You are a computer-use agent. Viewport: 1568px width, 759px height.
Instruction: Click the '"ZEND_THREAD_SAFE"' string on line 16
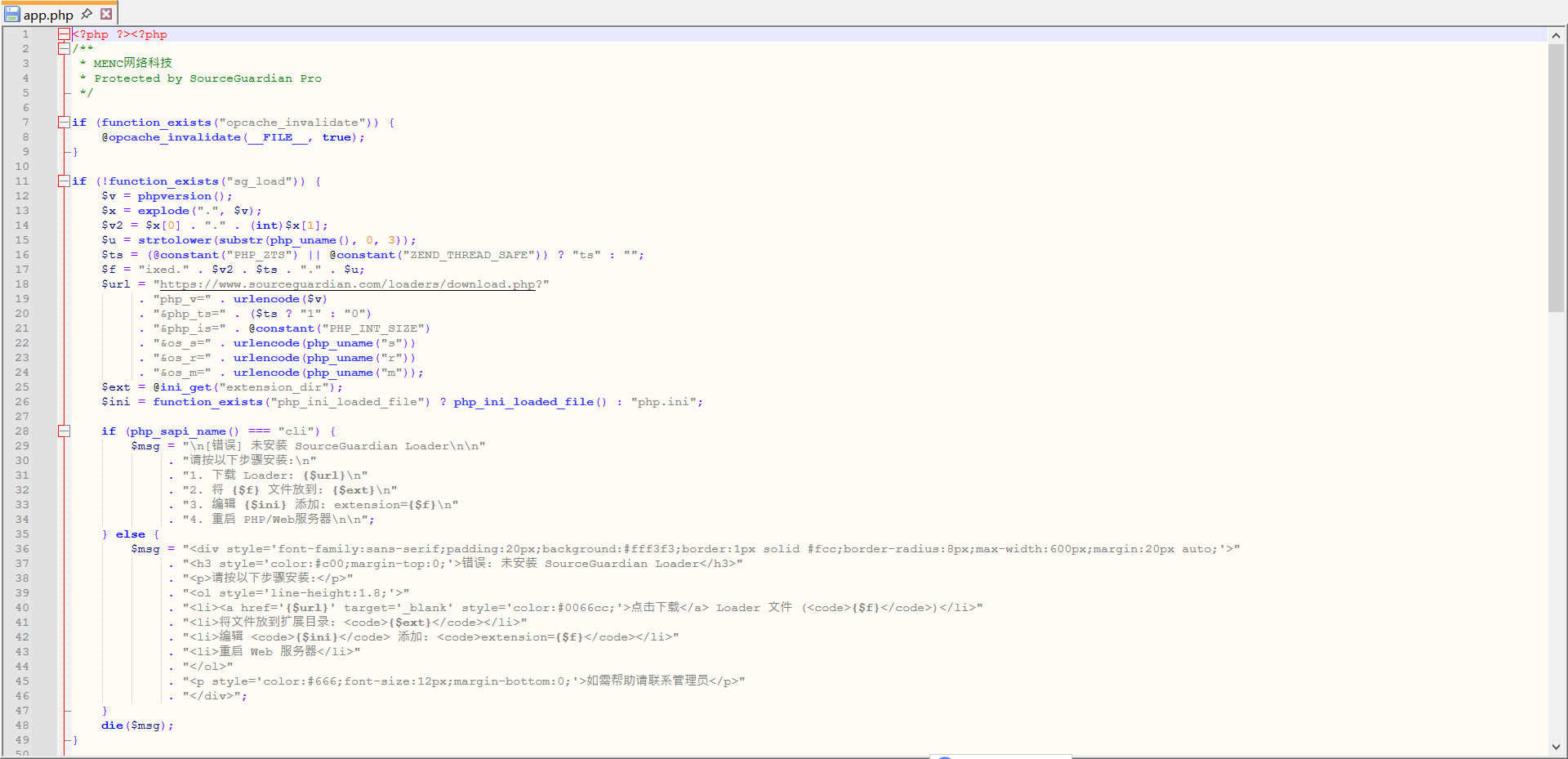pyautogui.click(x=470, y=255)
